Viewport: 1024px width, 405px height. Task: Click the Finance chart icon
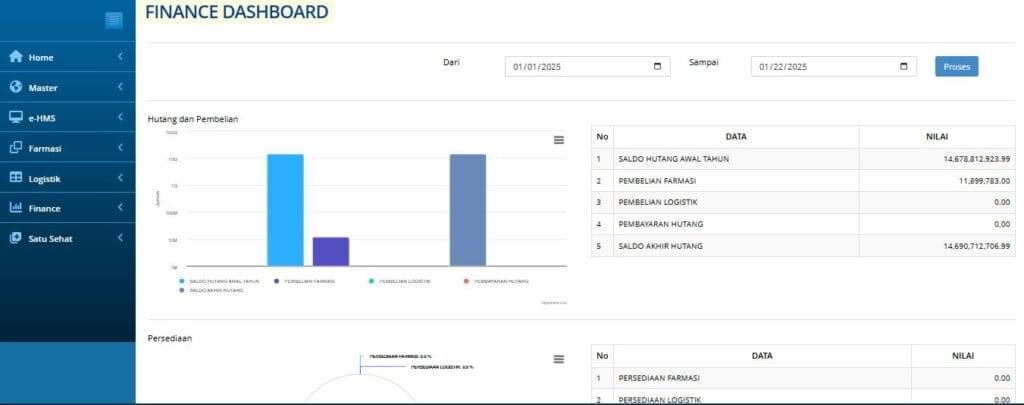tap(15, 208)
